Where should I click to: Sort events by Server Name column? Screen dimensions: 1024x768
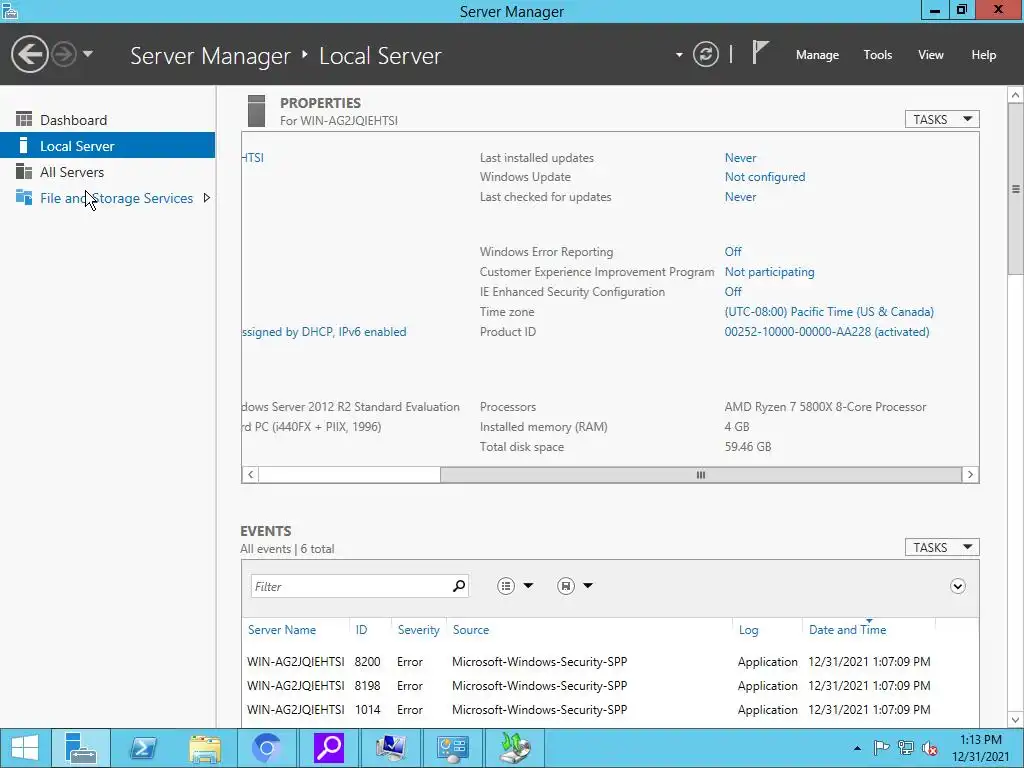coord(281,630)
